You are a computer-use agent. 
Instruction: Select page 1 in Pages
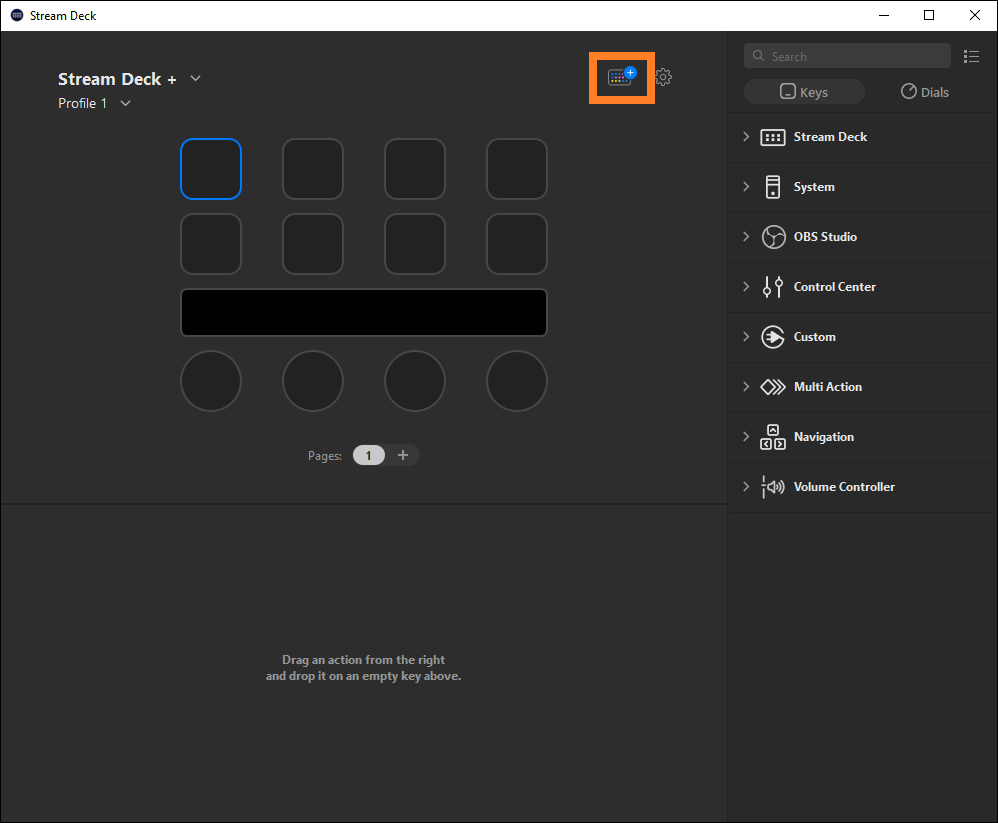pos(369,455)
